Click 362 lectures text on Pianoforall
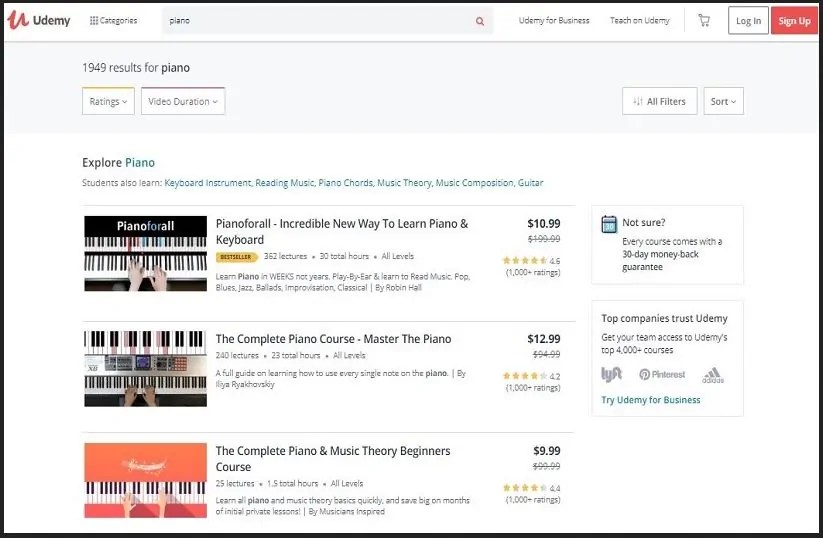 (x=286, y=256)
